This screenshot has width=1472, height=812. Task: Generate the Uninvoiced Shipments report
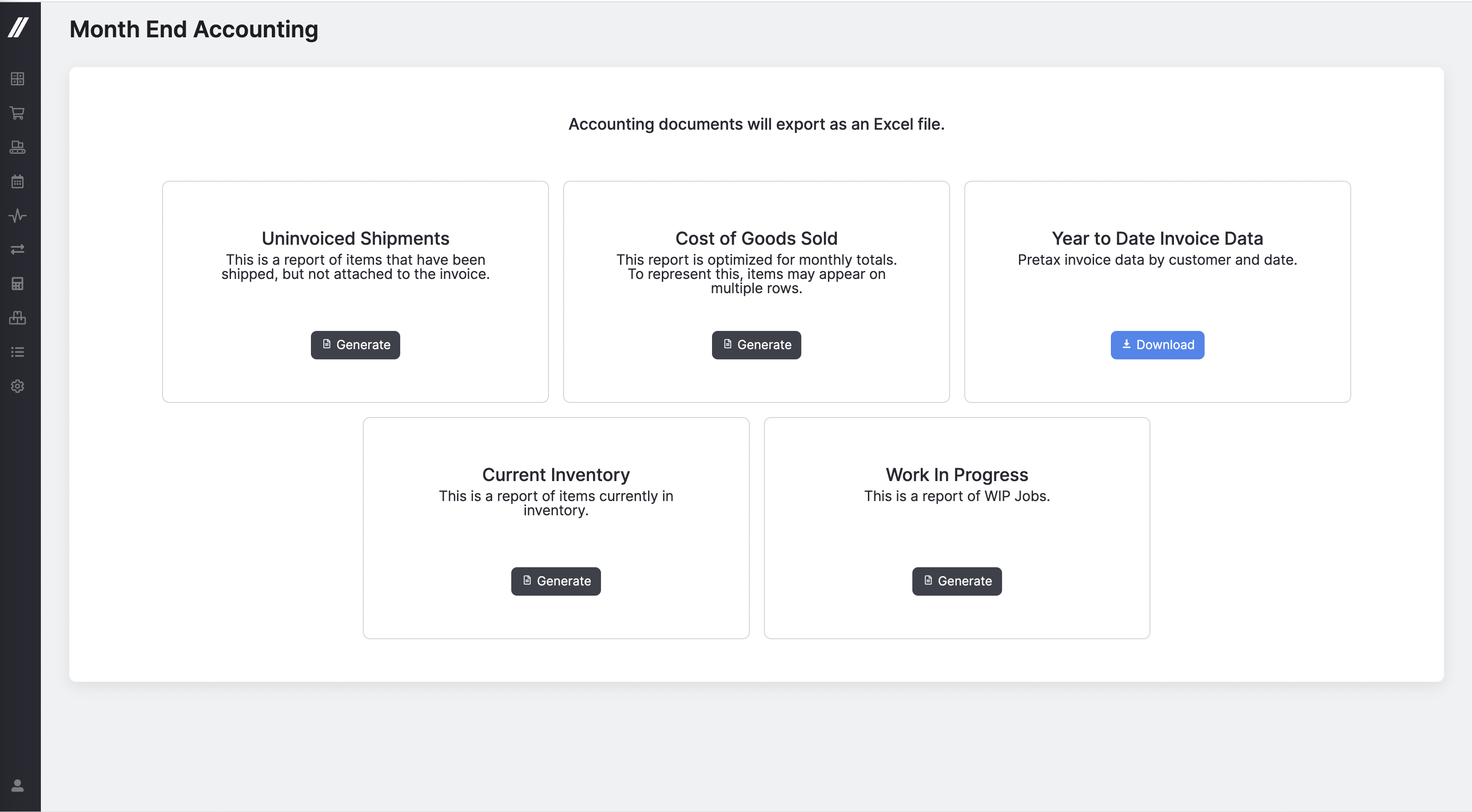coord(355,345)
